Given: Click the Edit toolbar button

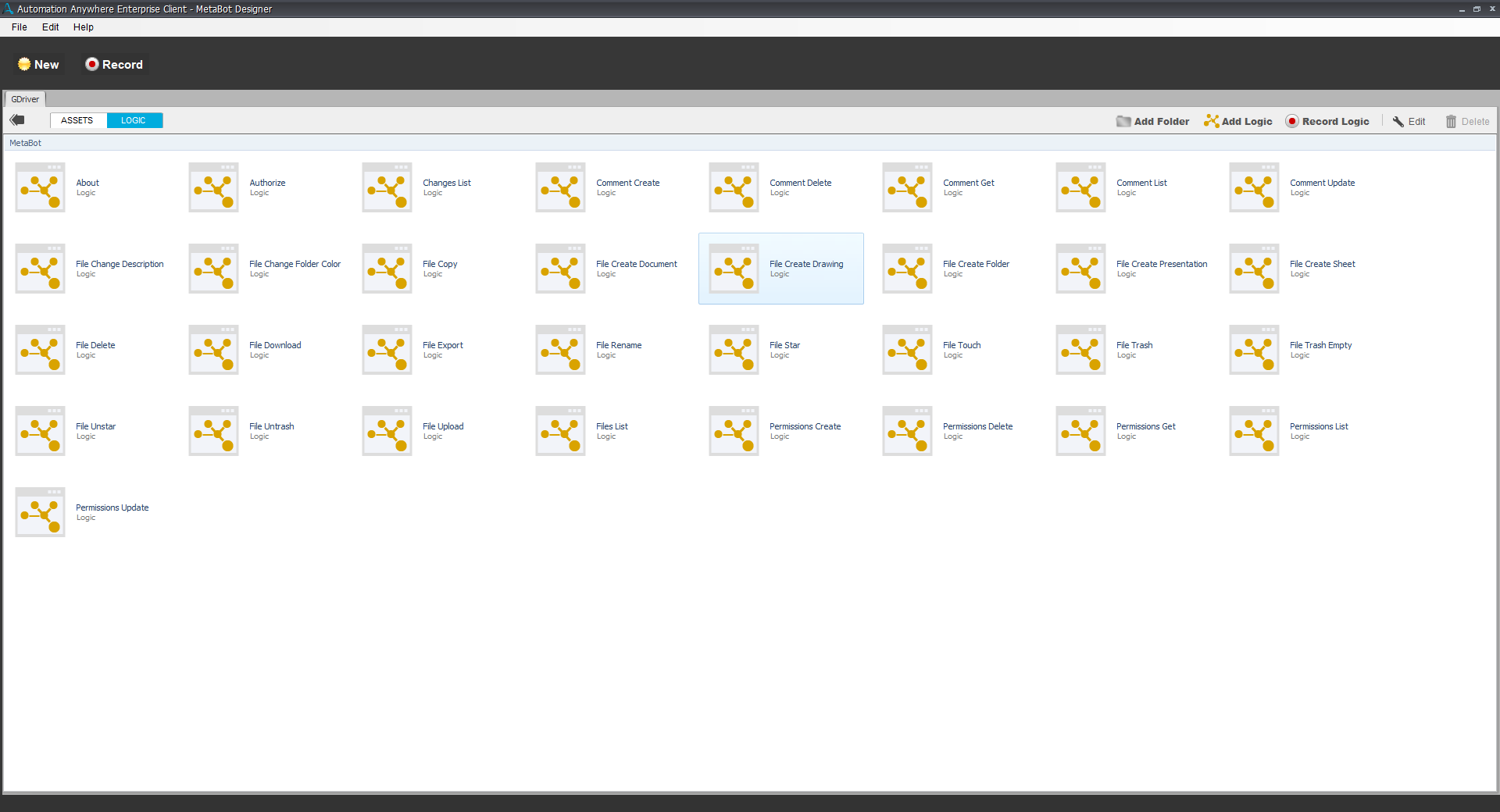Looking at the screenshot, I should [x=1409, y=122].
